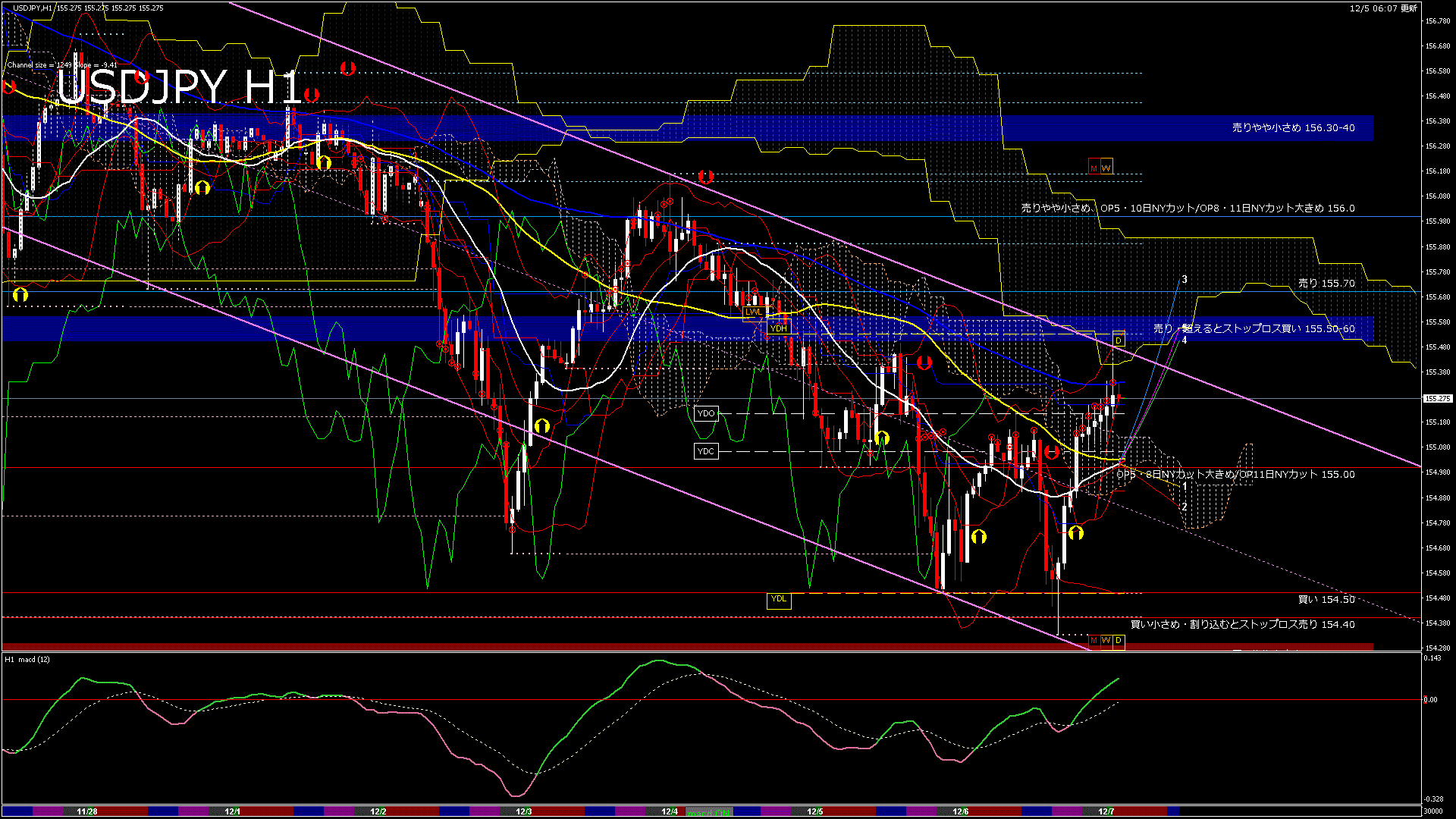Select the 12/5 date on time axis
This screenshot has width=1456, height=819.
click(814, 811)
